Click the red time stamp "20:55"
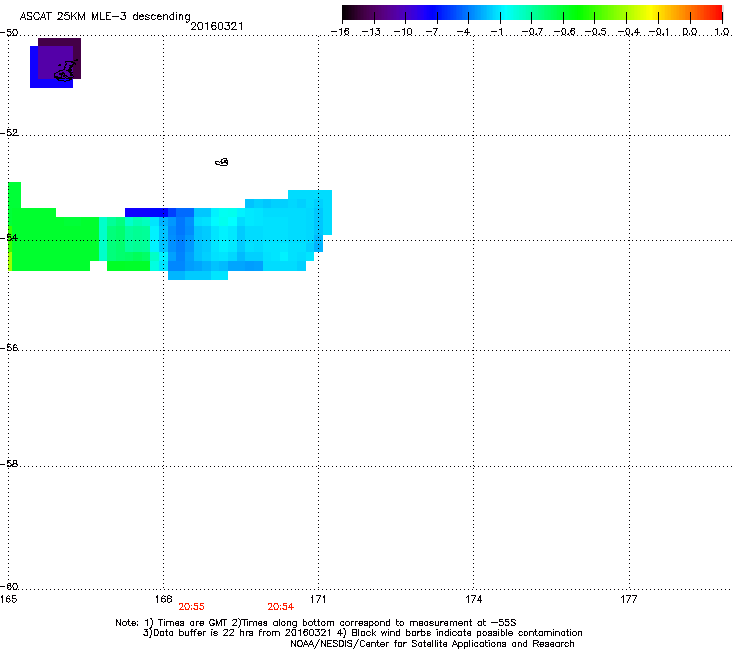Viewport: 740px width, 650px height. [x=191, y=607]
